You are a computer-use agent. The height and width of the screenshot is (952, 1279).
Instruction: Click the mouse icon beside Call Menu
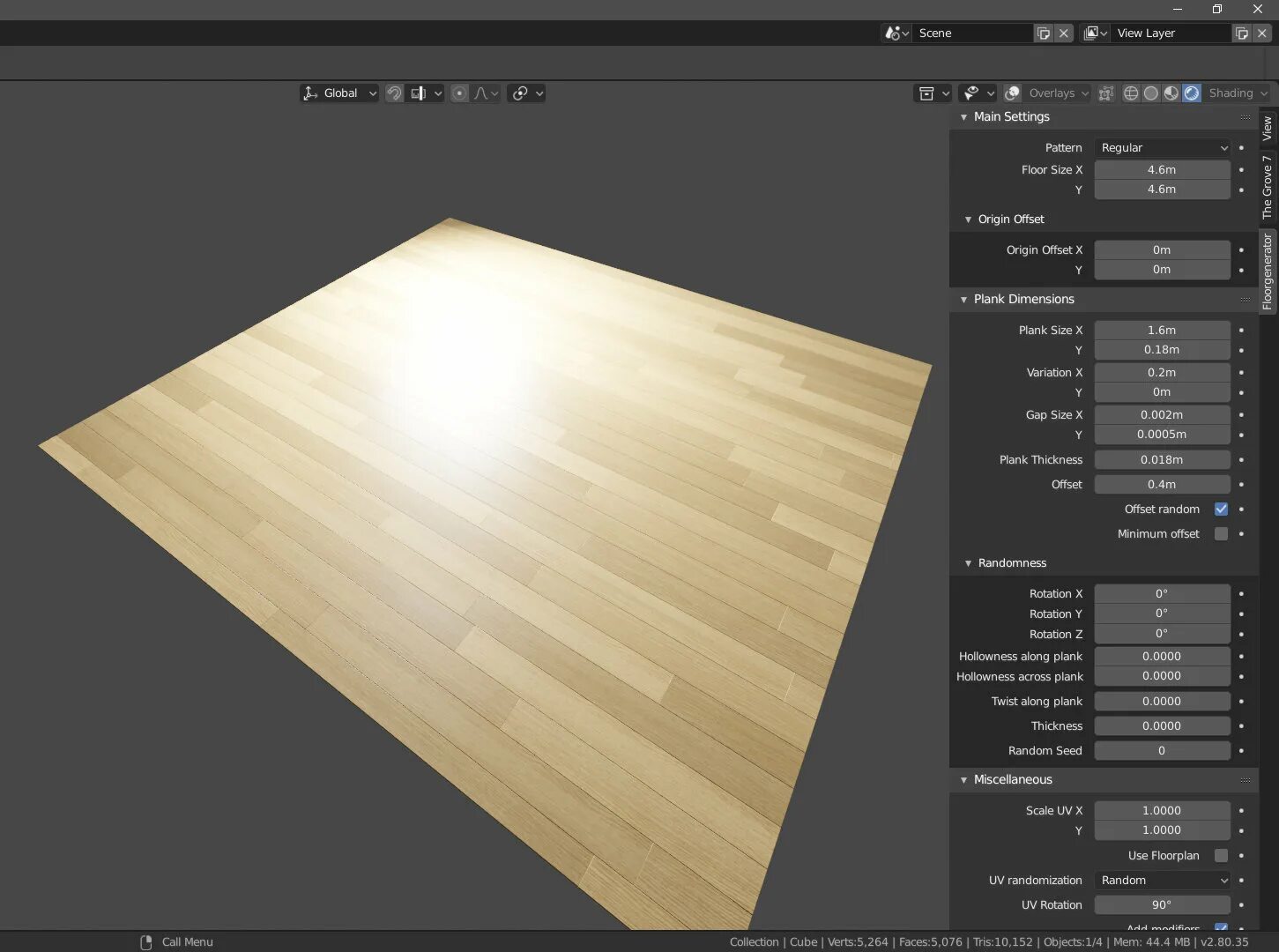146,941
